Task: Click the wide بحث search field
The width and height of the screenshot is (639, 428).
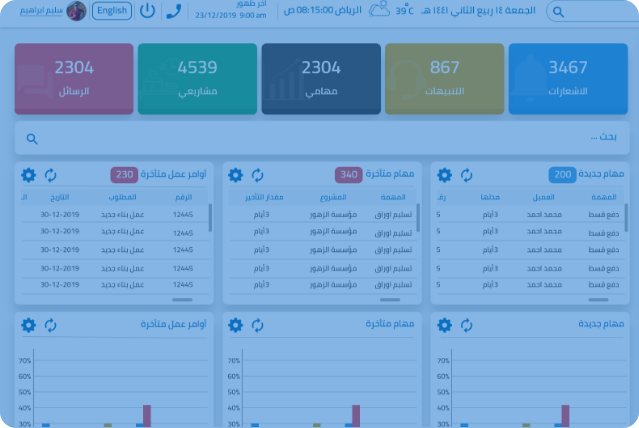Action: coord(322,138)
